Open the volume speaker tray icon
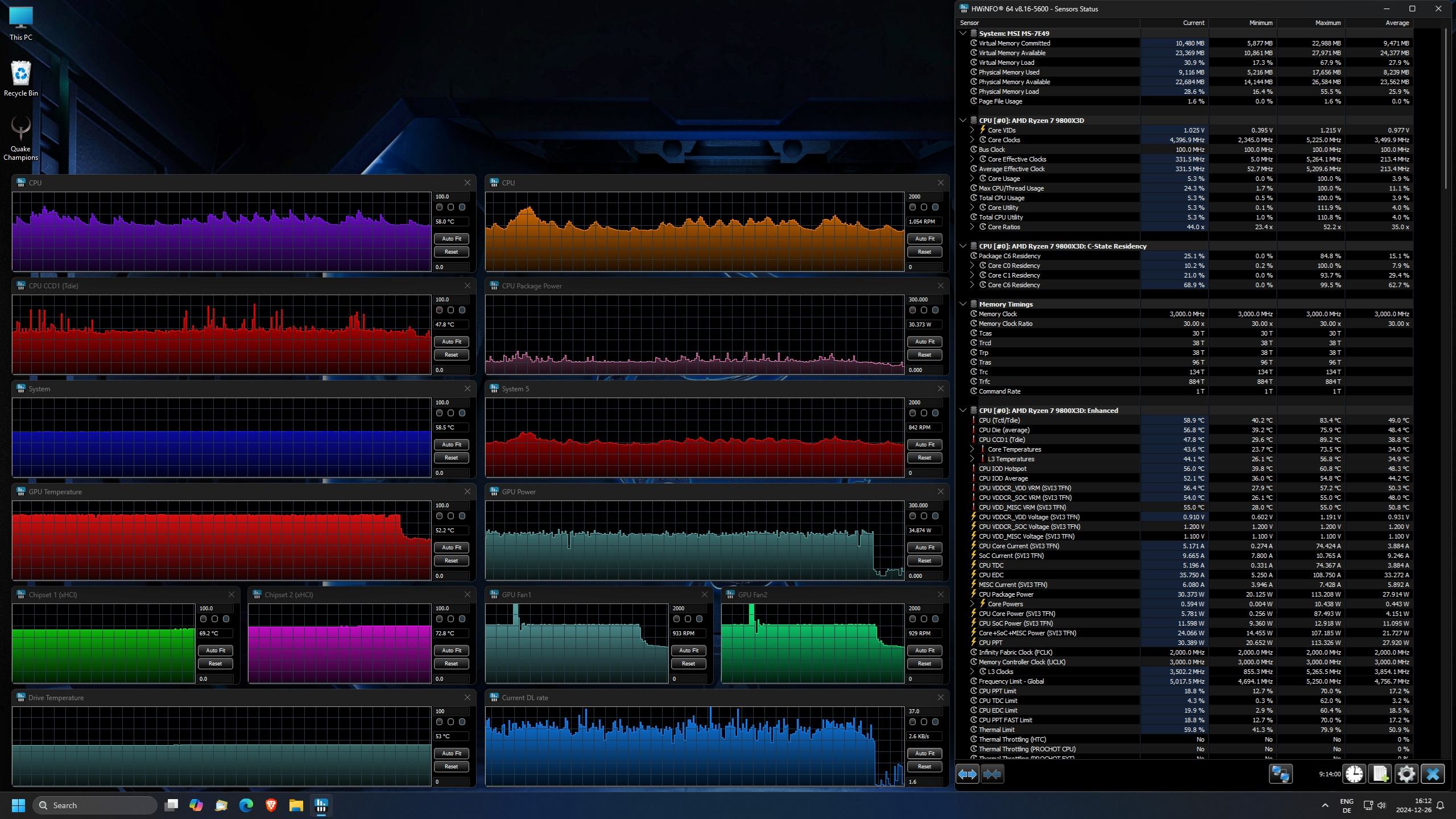This screenshot has width=1456, height=819. pos(1382,805)
